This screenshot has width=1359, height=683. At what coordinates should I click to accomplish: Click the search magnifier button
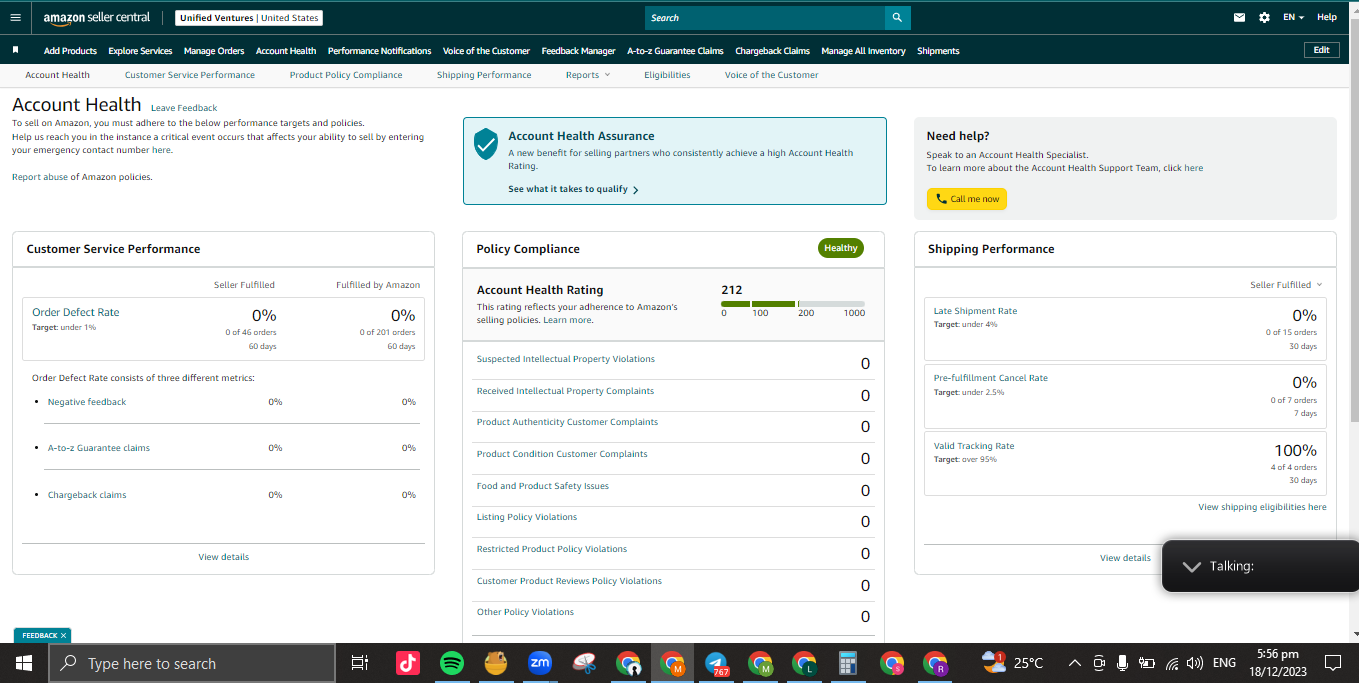click(897, 17)
